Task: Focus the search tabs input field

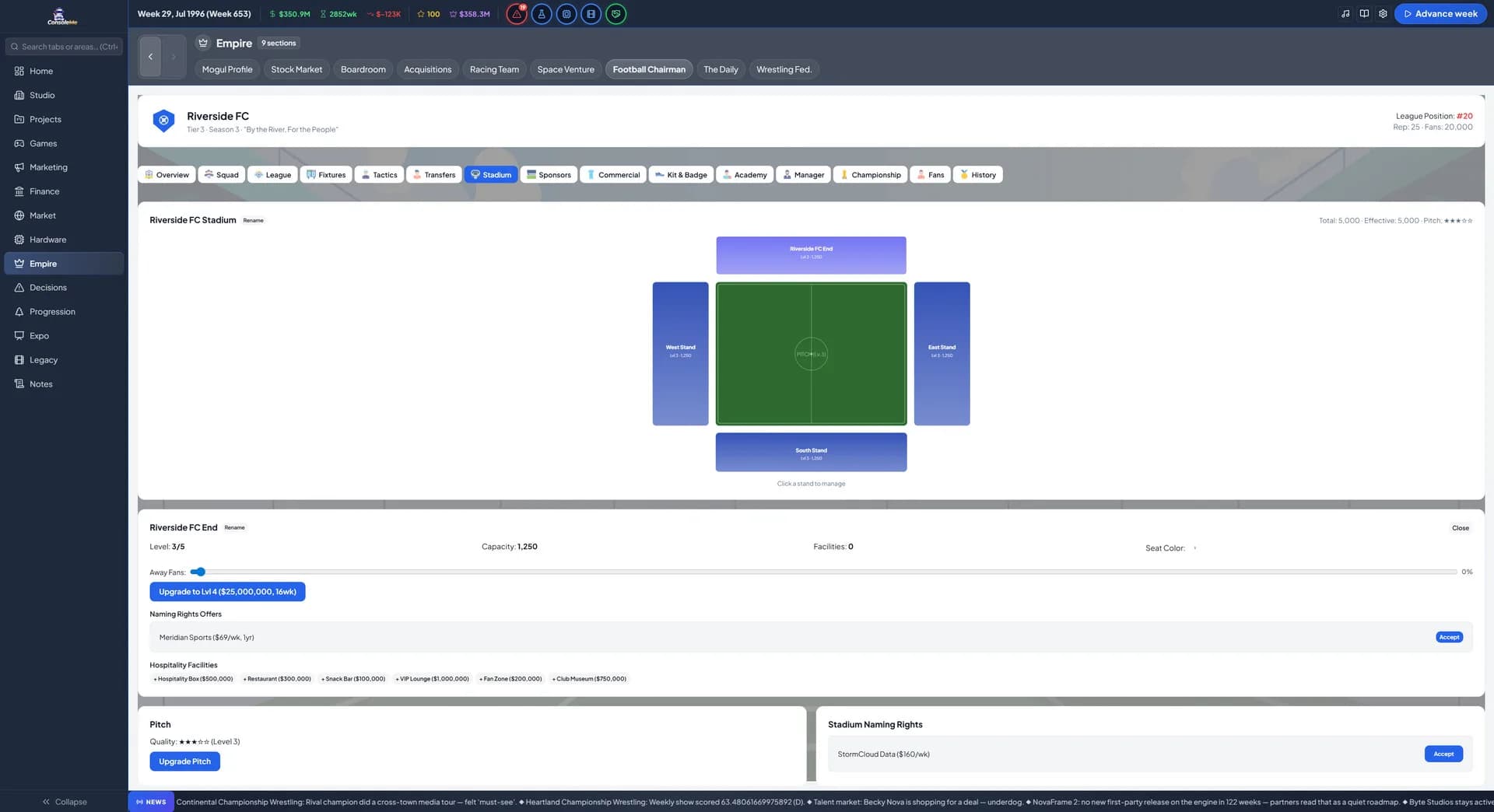Action: pyautogui.click(x=64, y=47)
